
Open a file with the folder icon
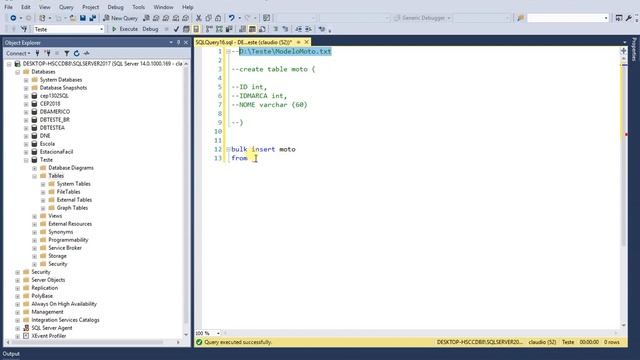click(x=73, y=18)
